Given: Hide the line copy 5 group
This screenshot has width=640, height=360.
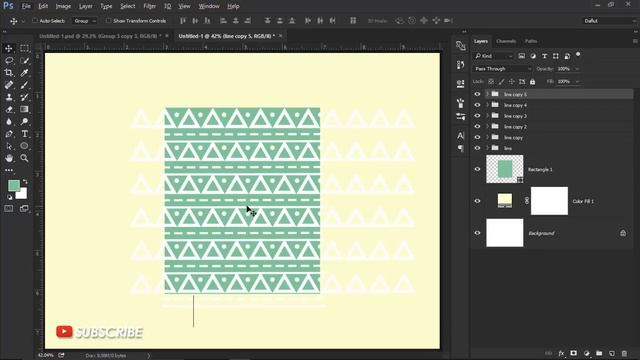Looking at the screenshot, I should click(477, 94).
